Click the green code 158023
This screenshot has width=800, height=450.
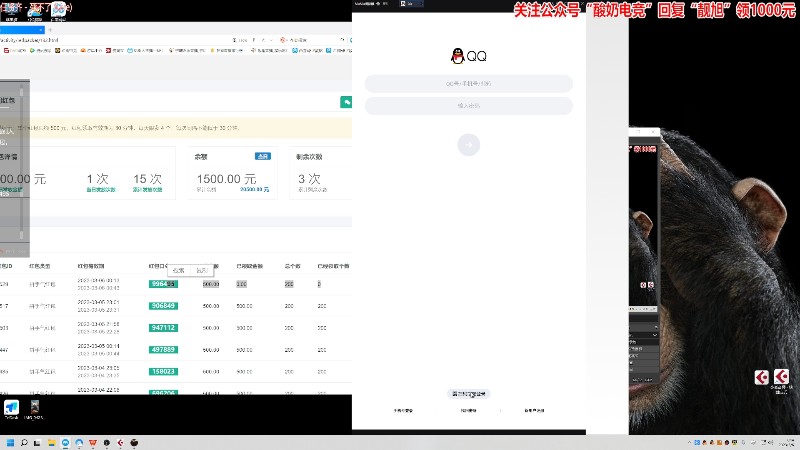163,371
